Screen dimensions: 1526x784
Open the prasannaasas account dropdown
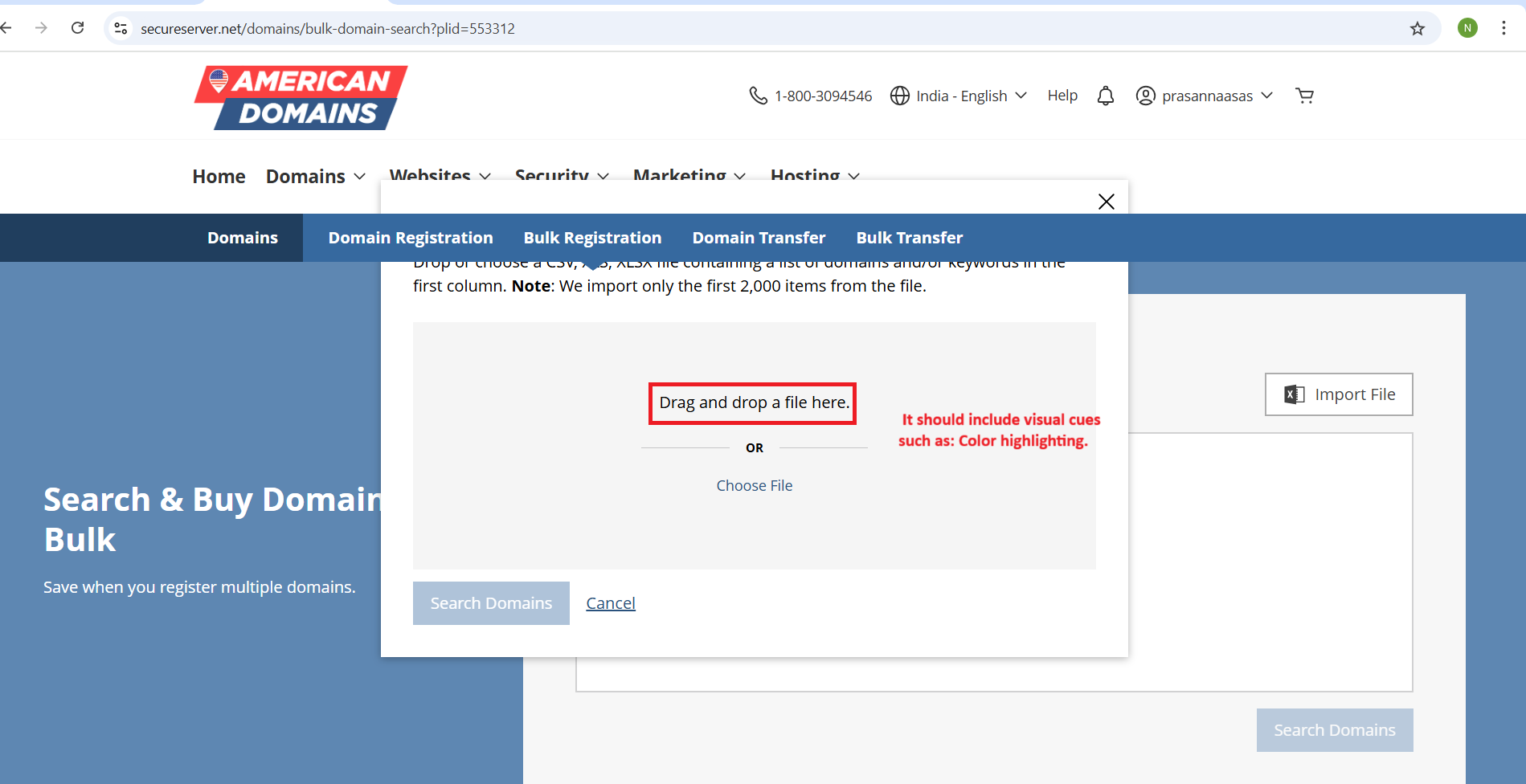1205,96
